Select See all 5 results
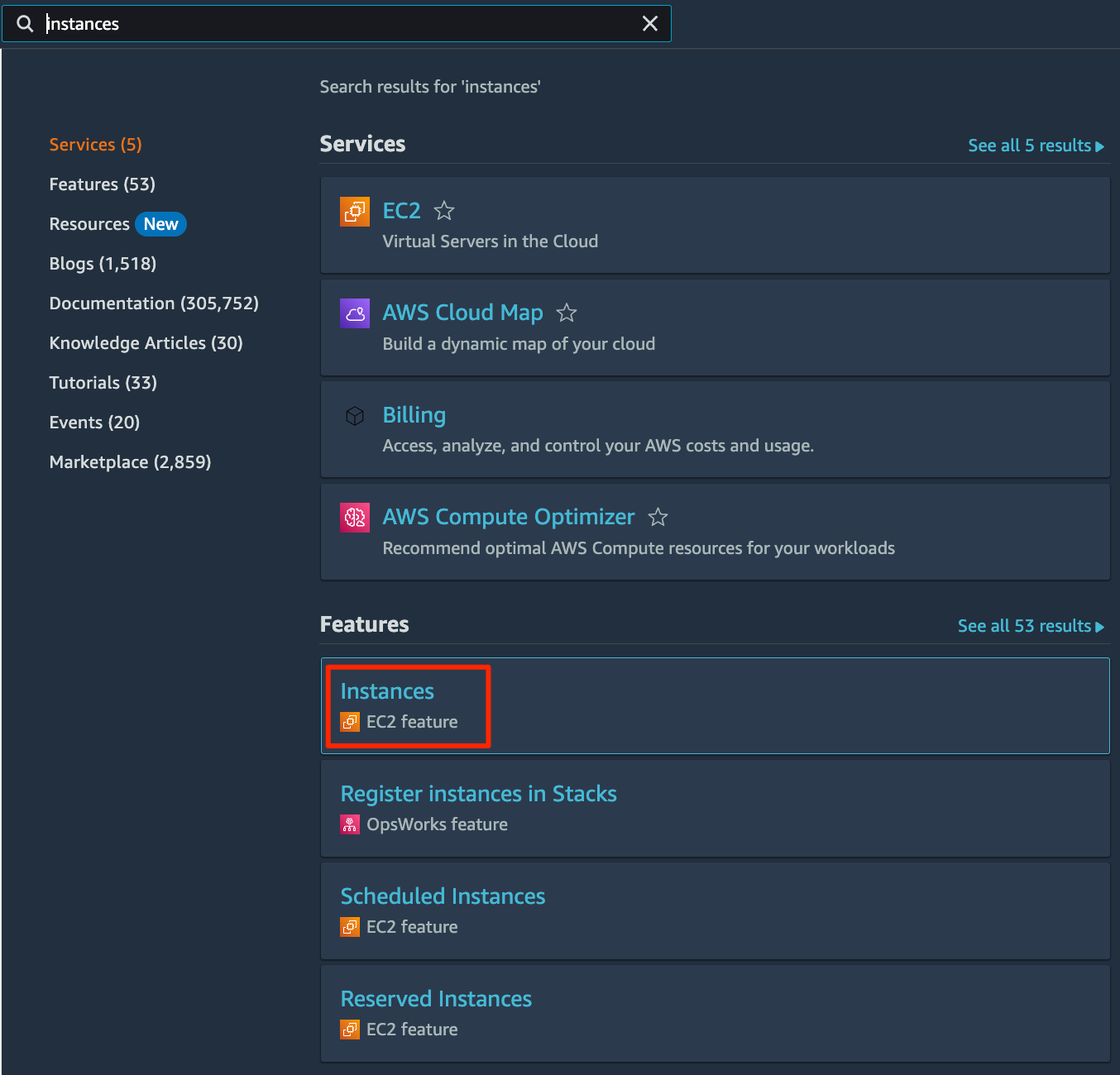This screenshot has height=1075, width=1120. pos(1036,146)
